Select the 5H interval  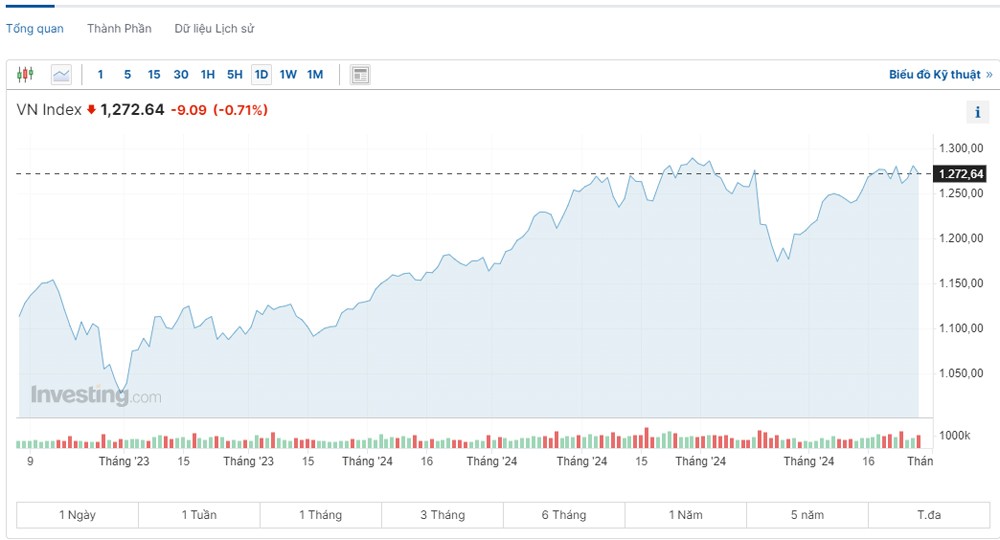coord(234,74)
